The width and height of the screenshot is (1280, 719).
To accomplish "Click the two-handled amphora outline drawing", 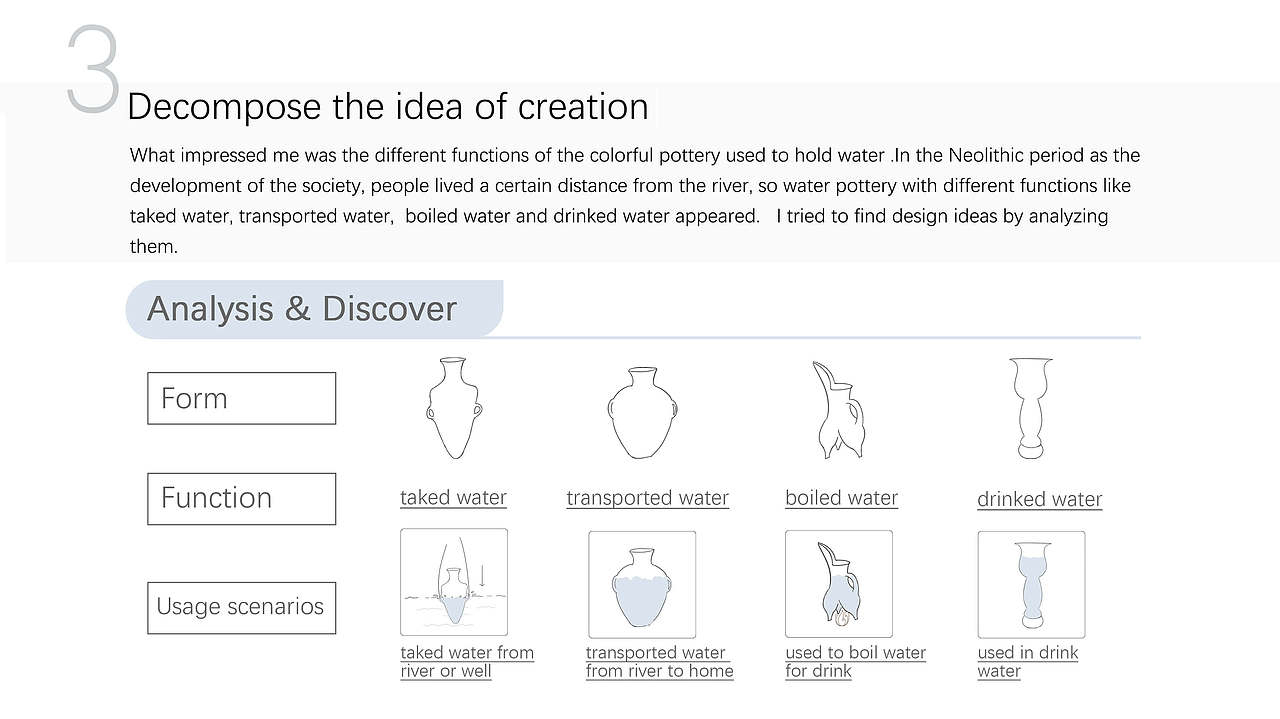I will (x=454, y=408).
